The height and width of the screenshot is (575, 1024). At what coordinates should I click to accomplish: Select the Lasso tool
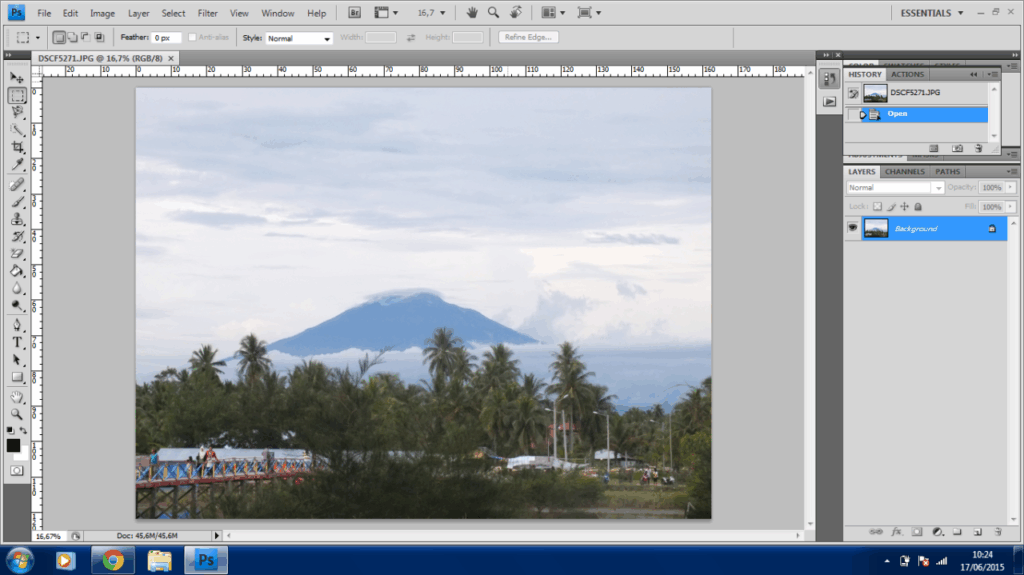17,112
